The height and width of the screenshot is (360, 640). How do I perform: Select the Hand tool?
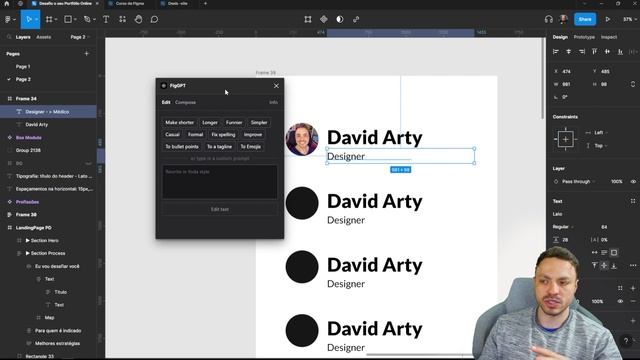coord(138,19)
